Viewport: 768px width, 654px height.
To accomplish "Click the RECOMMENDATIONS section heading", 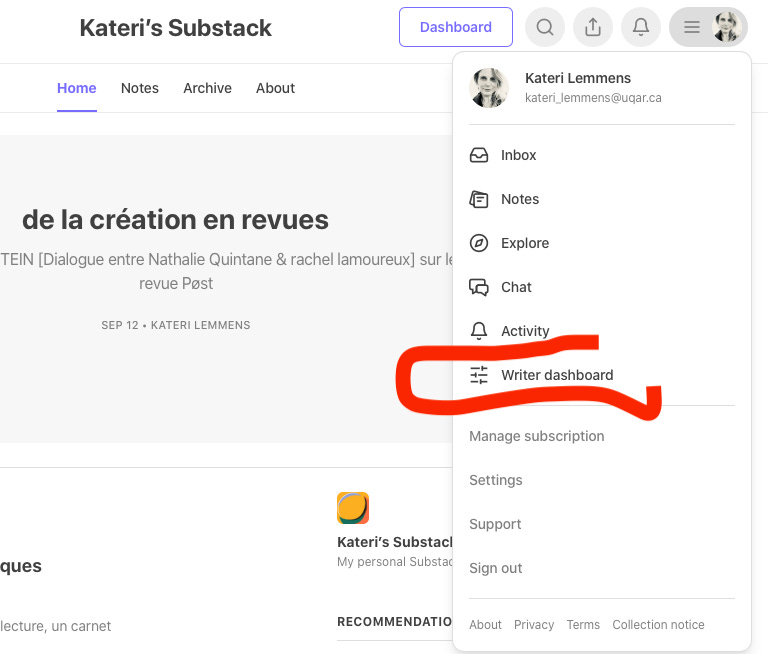I will [x=395, y=622].
